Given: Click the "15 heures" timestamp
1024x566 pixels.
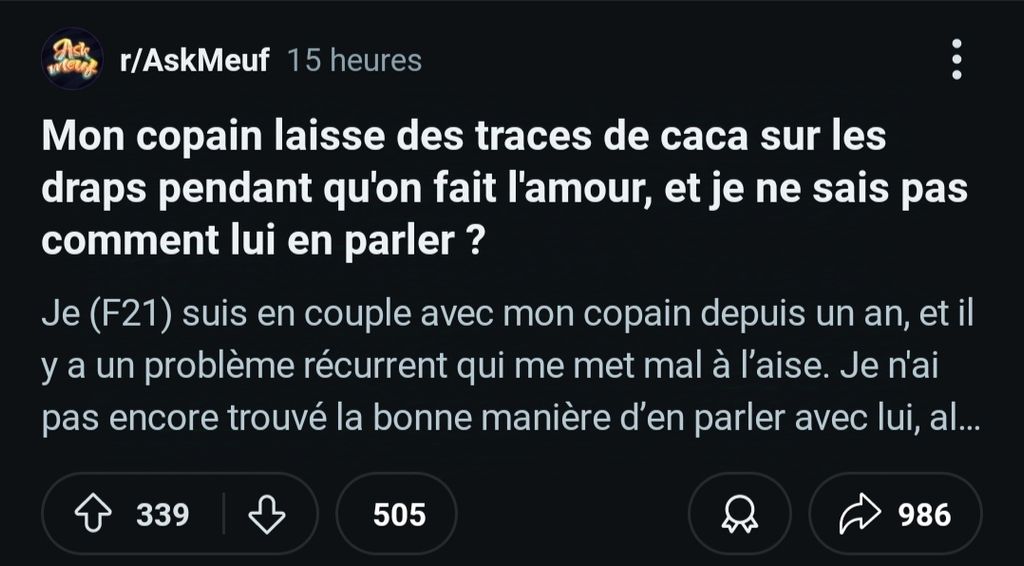Looking at the screenshot, I should [355, 61].
